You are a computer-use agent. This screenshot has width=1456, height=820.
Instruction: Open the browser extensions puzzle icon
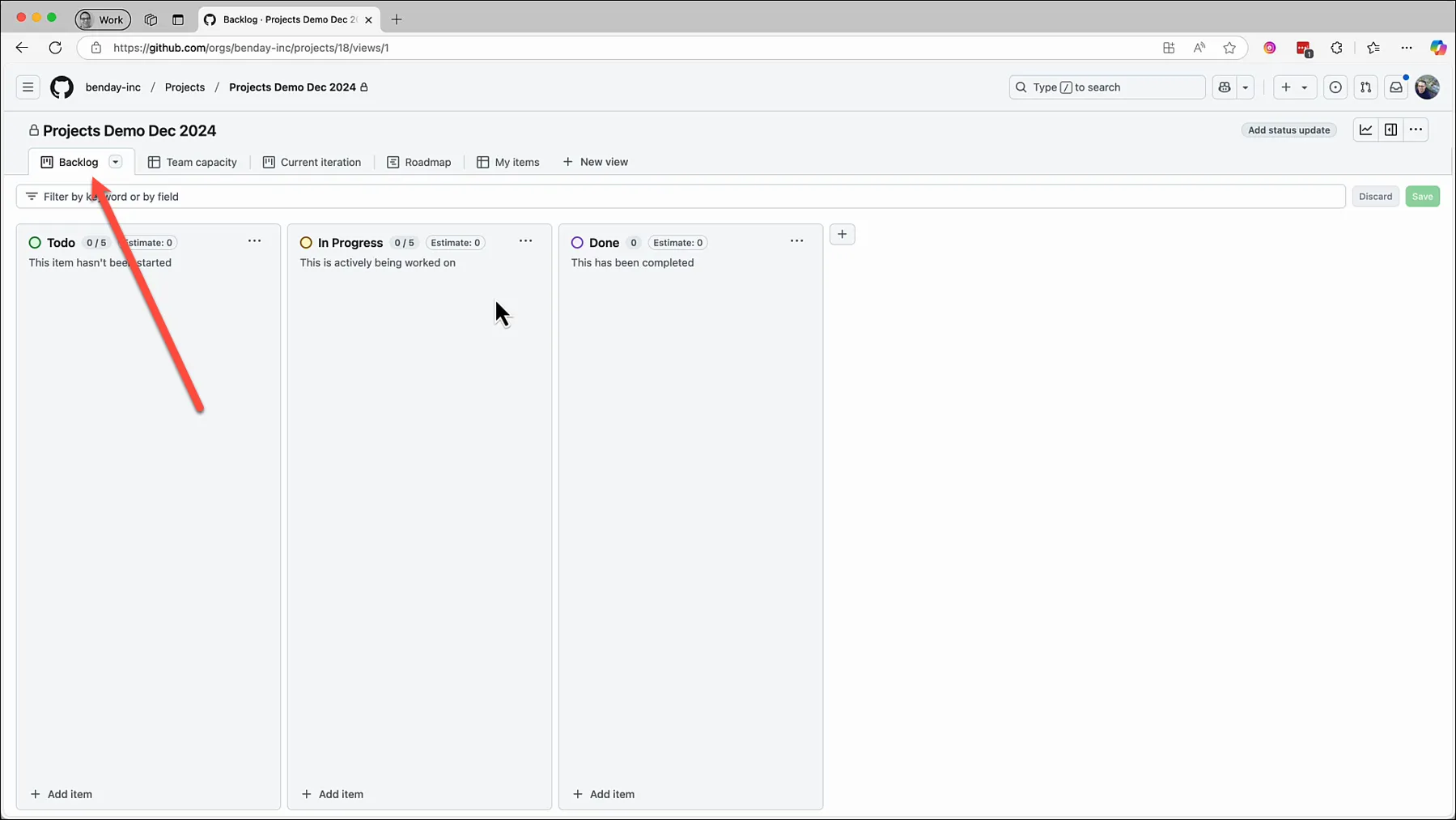pyautogui.click(x=1336, y=48)
